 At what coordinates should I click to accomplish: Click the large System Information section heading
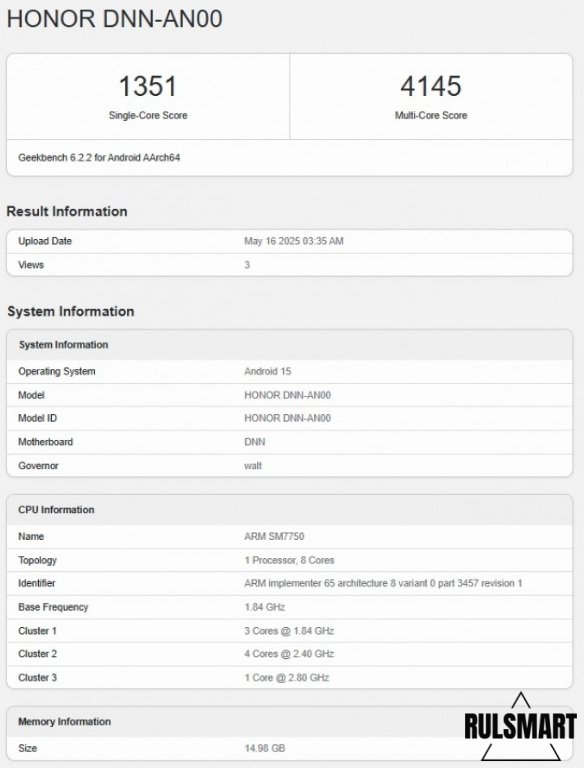pos(71,311)
